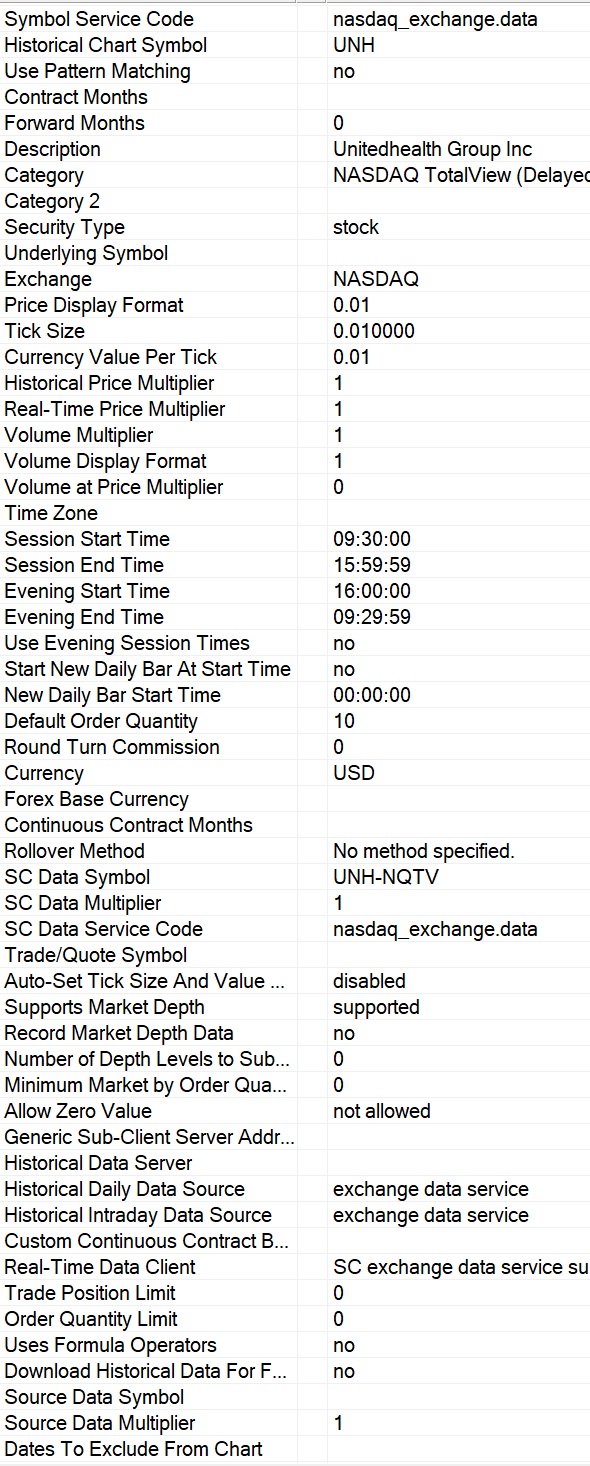Select the Description row label

pos(53,149)
